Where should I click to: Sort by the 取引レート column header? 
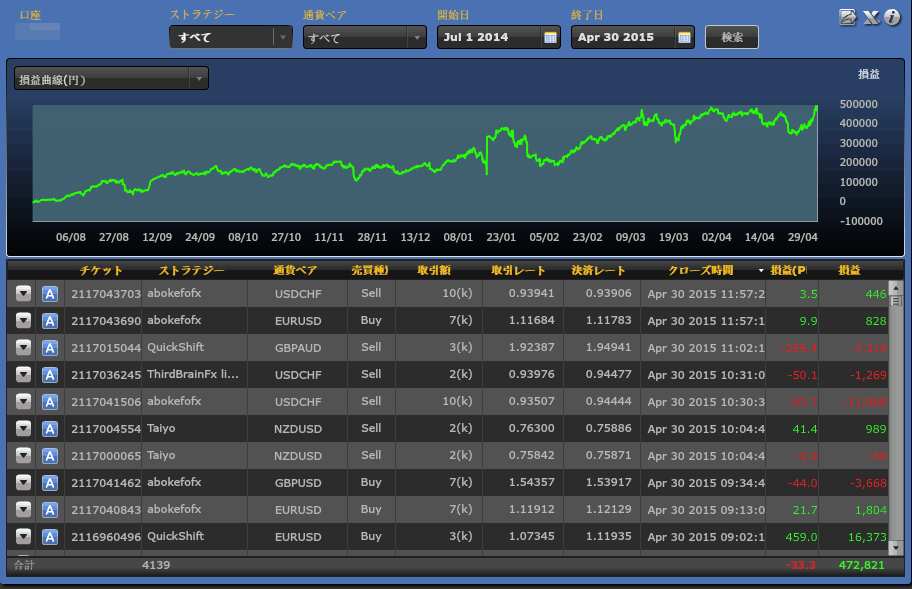[x=518, y=270]
